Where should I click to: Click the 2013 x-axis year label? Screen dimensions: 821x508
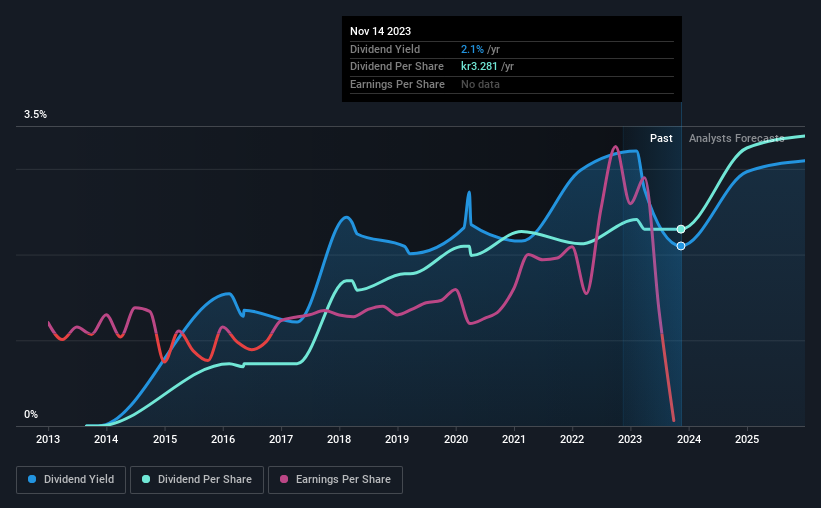pos(48,439)
